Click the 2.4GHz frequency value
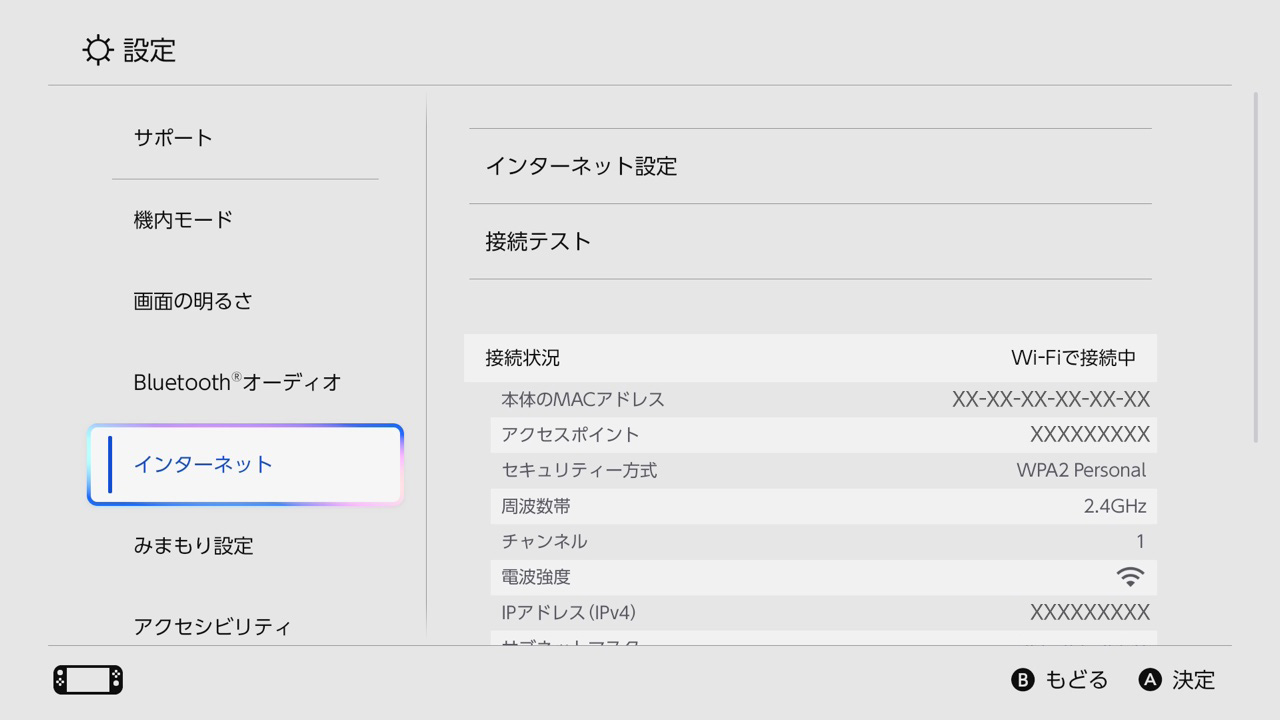Viewport: 1280px width, 720px height. point(1115,506)
